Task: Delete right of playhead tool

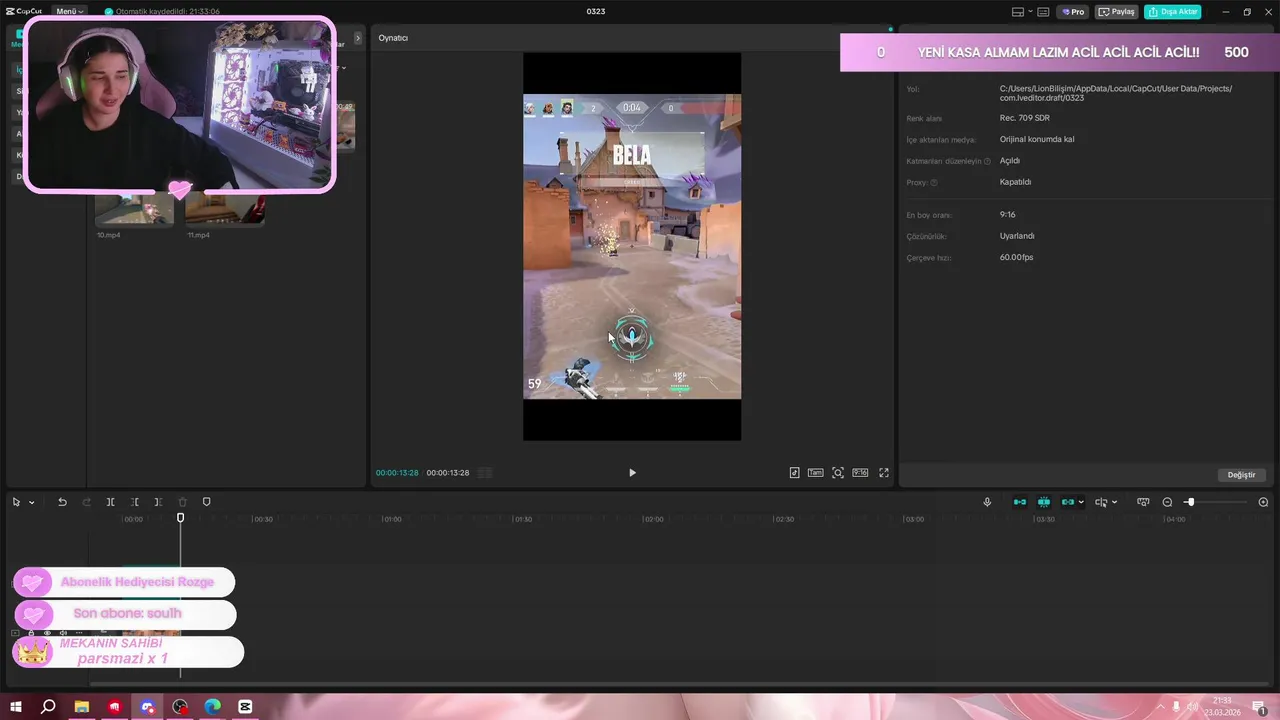Action: pos(158,502)
